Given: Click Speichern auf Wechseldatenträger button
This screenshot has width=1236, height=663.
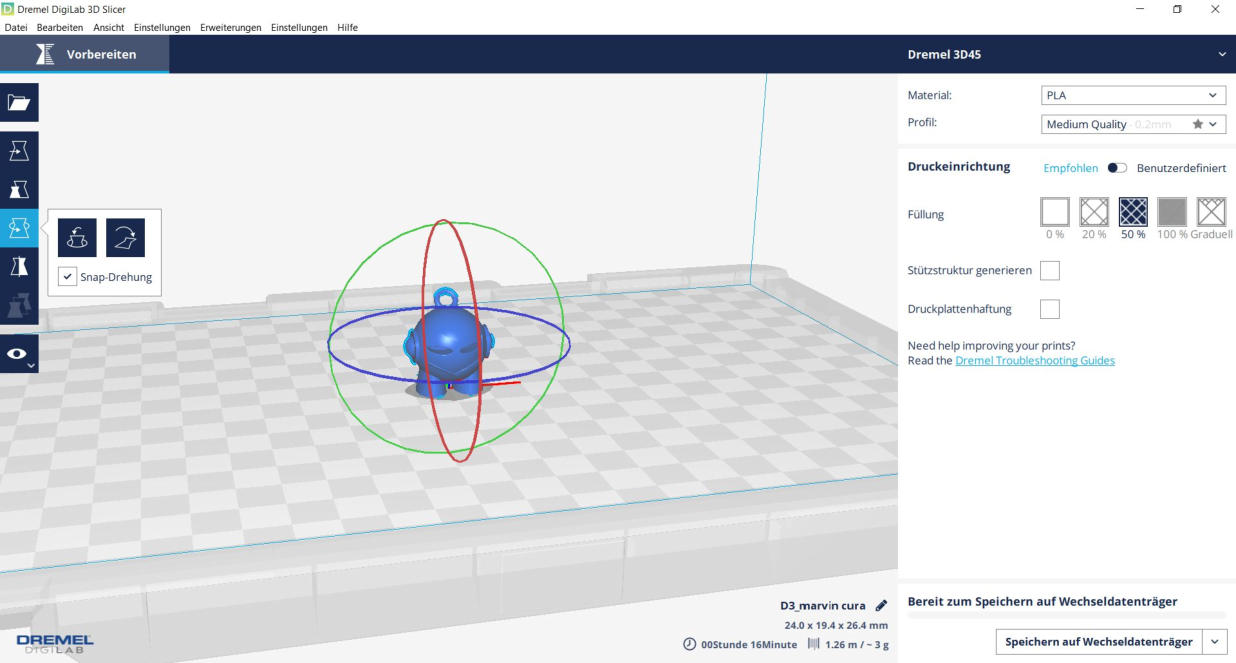Looking at the screenshot, I should coord(1099,642).
